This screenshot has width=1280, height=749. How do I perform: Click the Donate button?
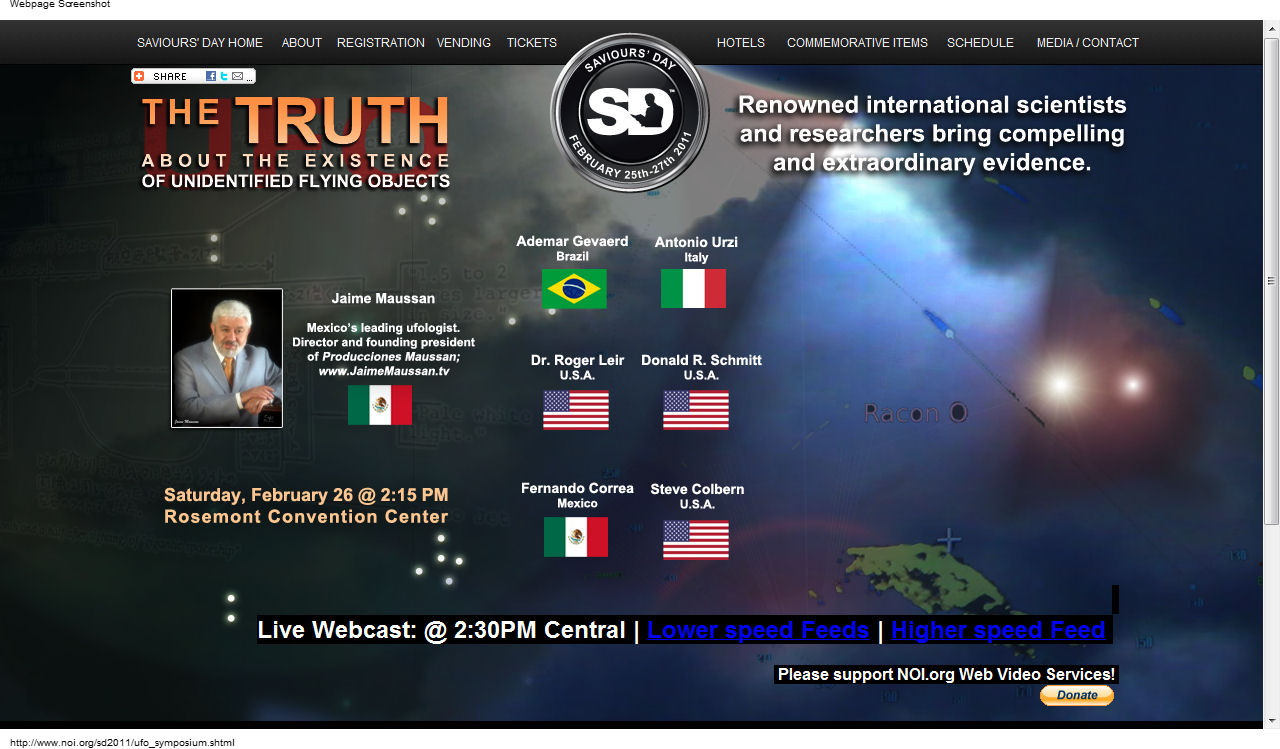coord(1077,695)
